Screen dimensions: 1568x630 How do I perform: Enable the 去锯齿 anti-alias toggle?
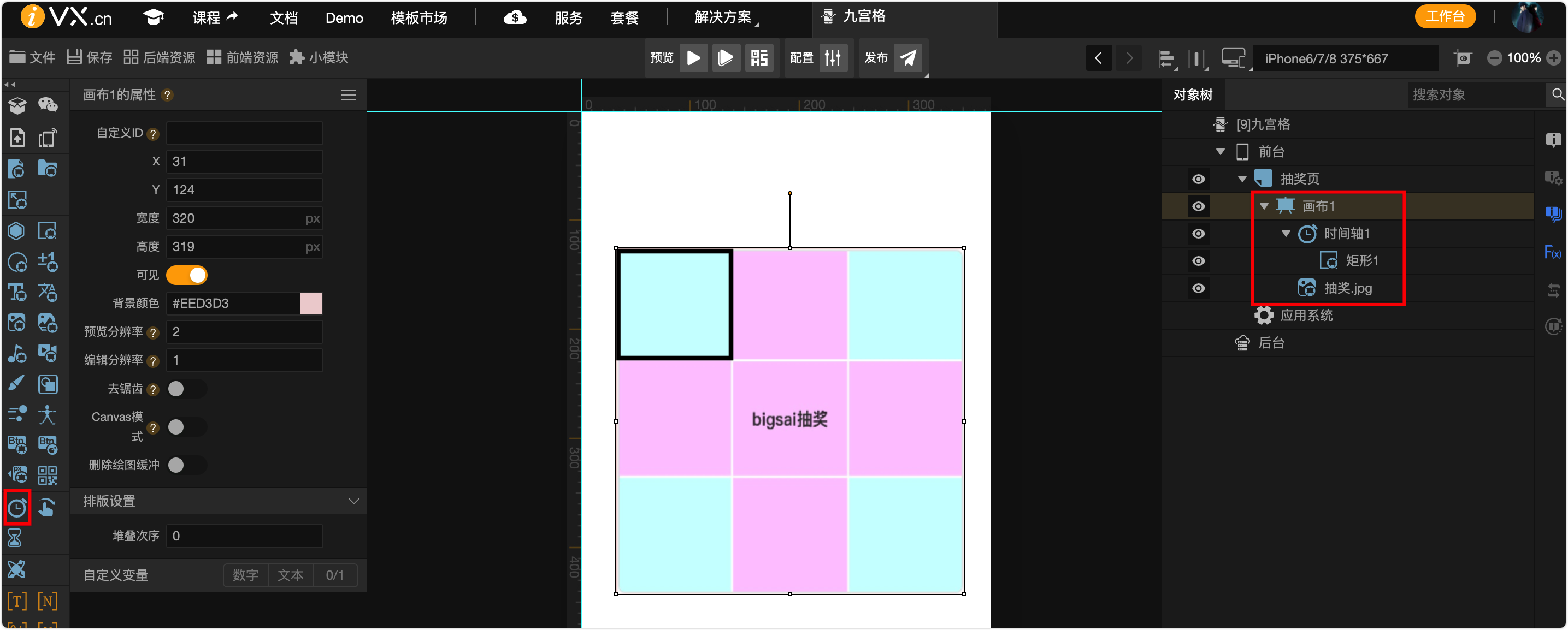click(x=186, y=389)
